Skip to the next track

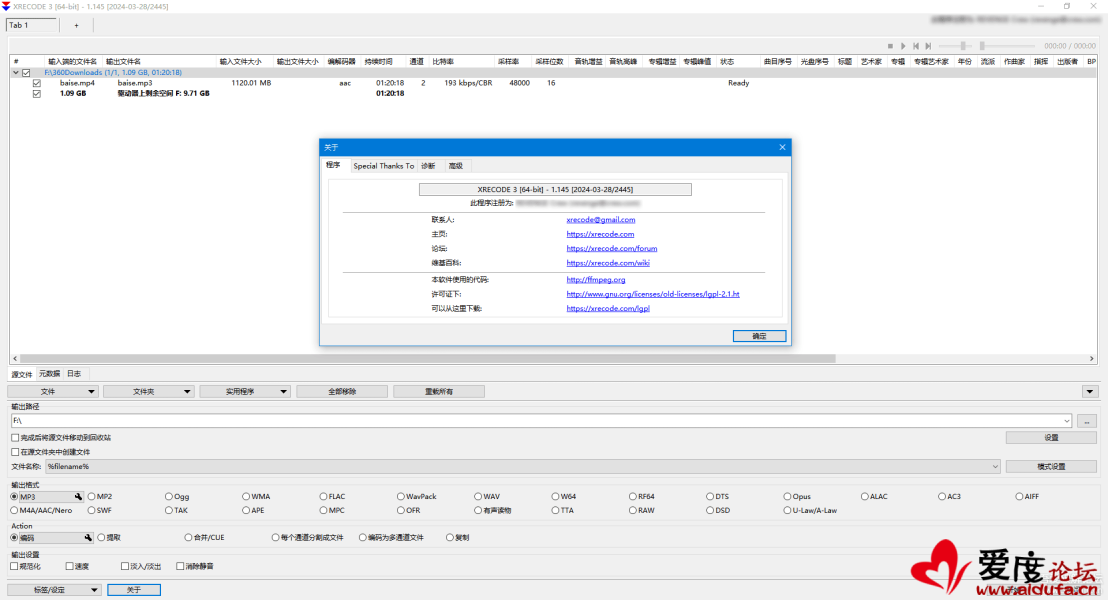(929, 46)
